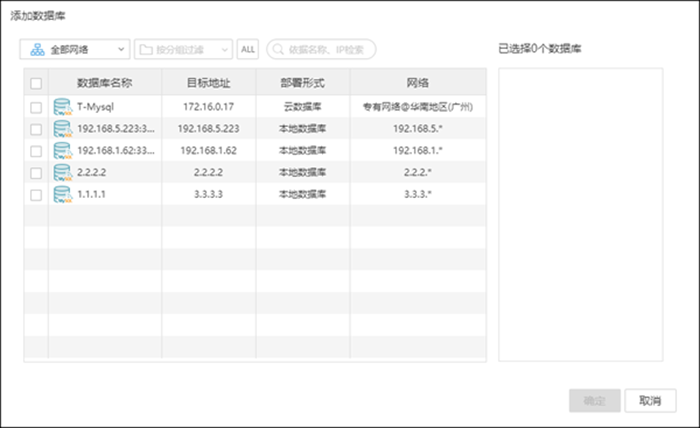Click the 确定 confirm button
The width and height of the screenshot is (700, 429).
[x=594, y=400]
